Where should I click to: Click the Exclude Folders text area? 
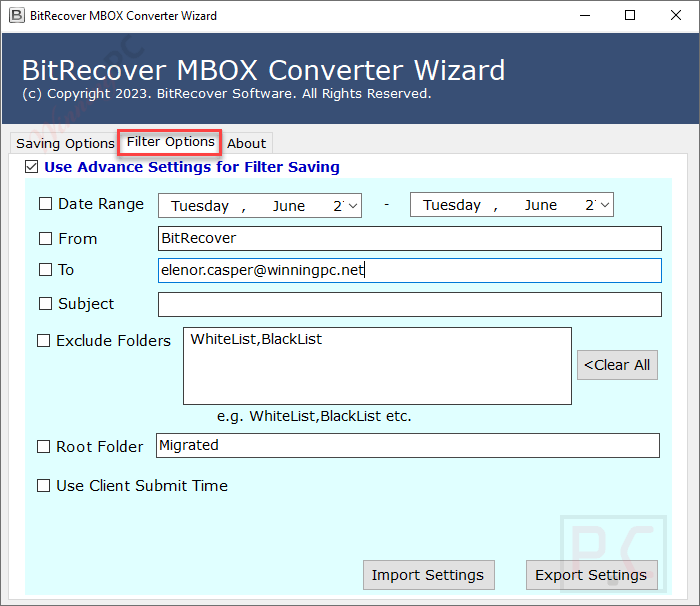(377, 366)
